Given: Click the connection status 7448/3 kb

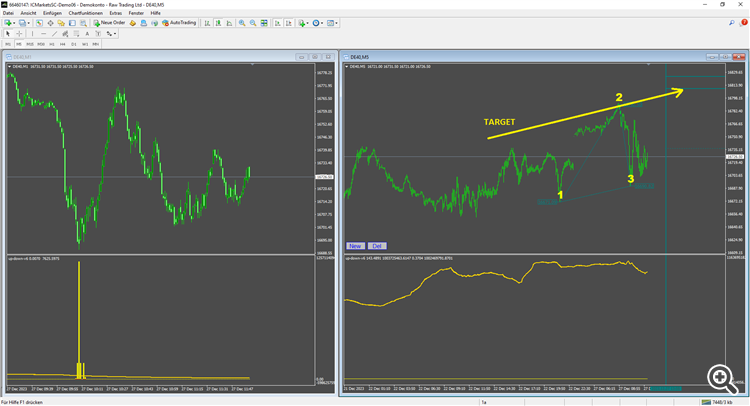Looking at the screenshot, I should coord(718,402).
